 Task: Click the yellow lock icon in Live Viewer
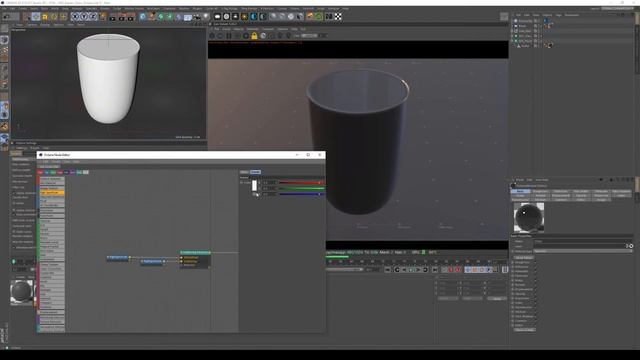click(254, 36)
